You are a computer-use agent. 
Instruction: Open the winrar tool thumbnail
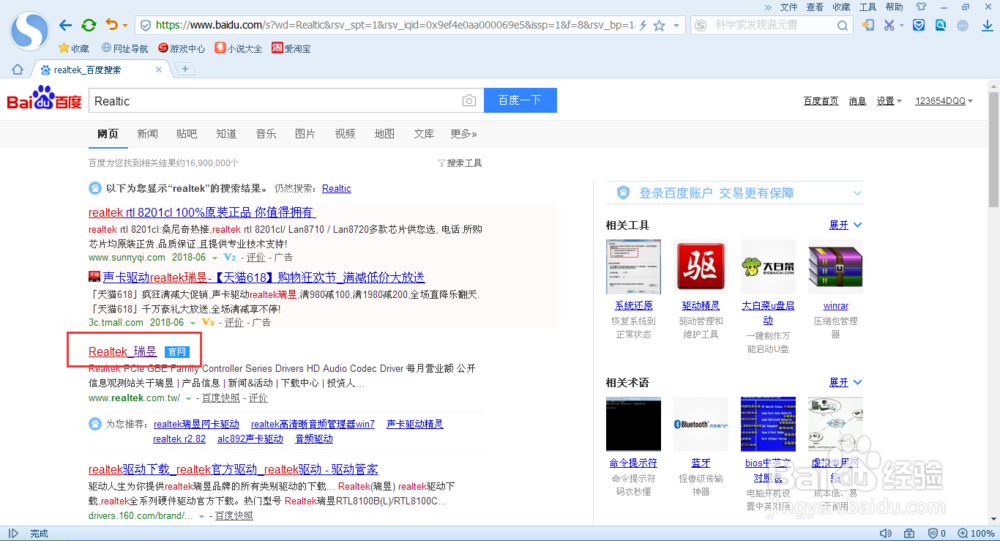tap(835, 267)
